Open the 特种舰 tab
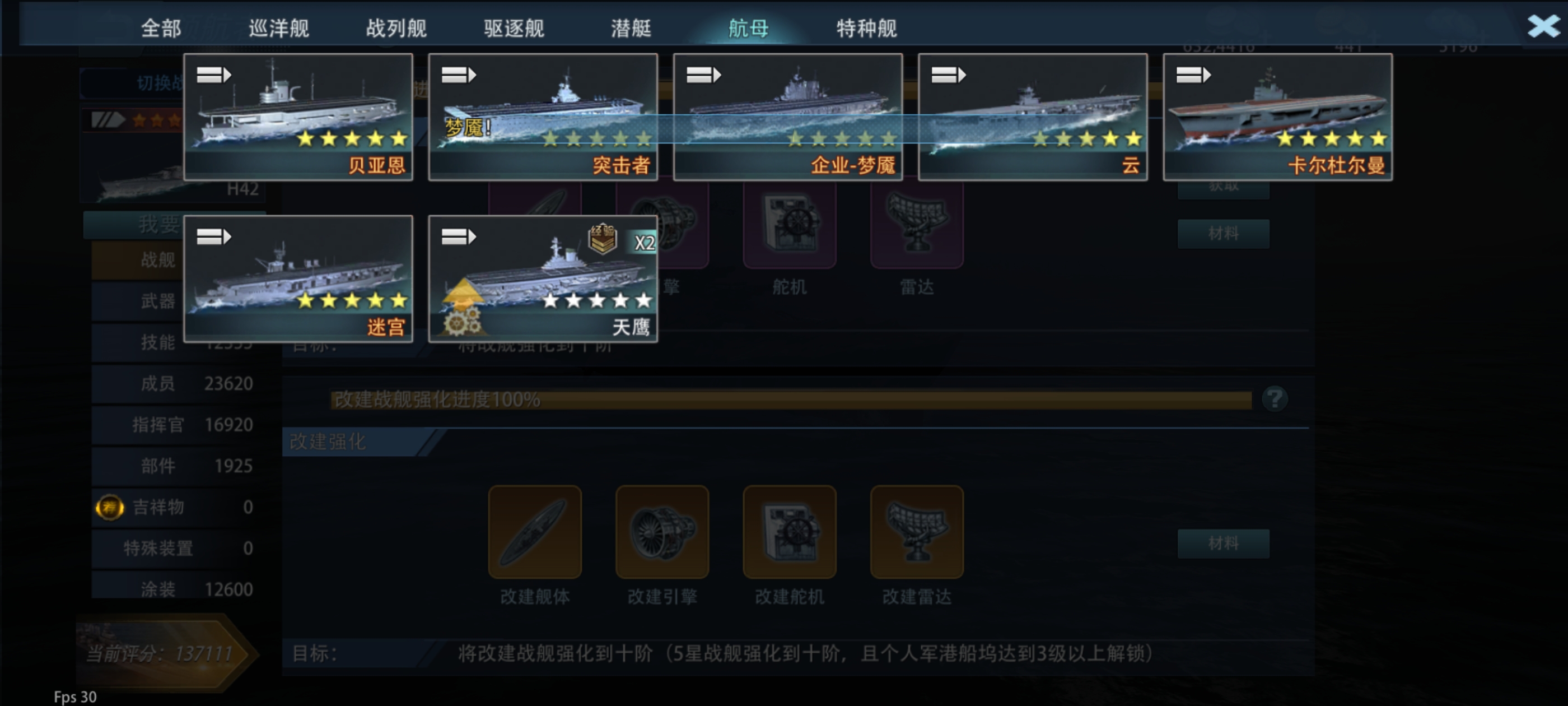The height and width of the screenshot is (706, 1568). tap(866, 28)
